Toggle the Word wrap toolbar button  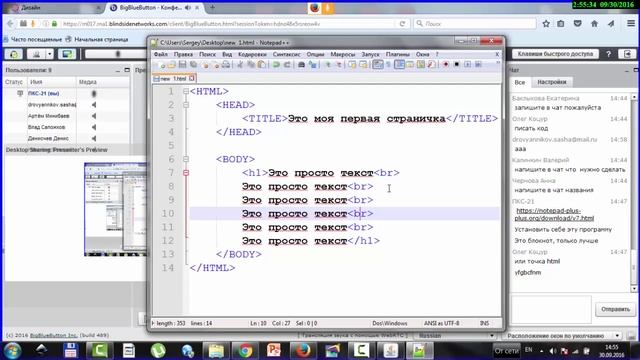pos(378,64)
